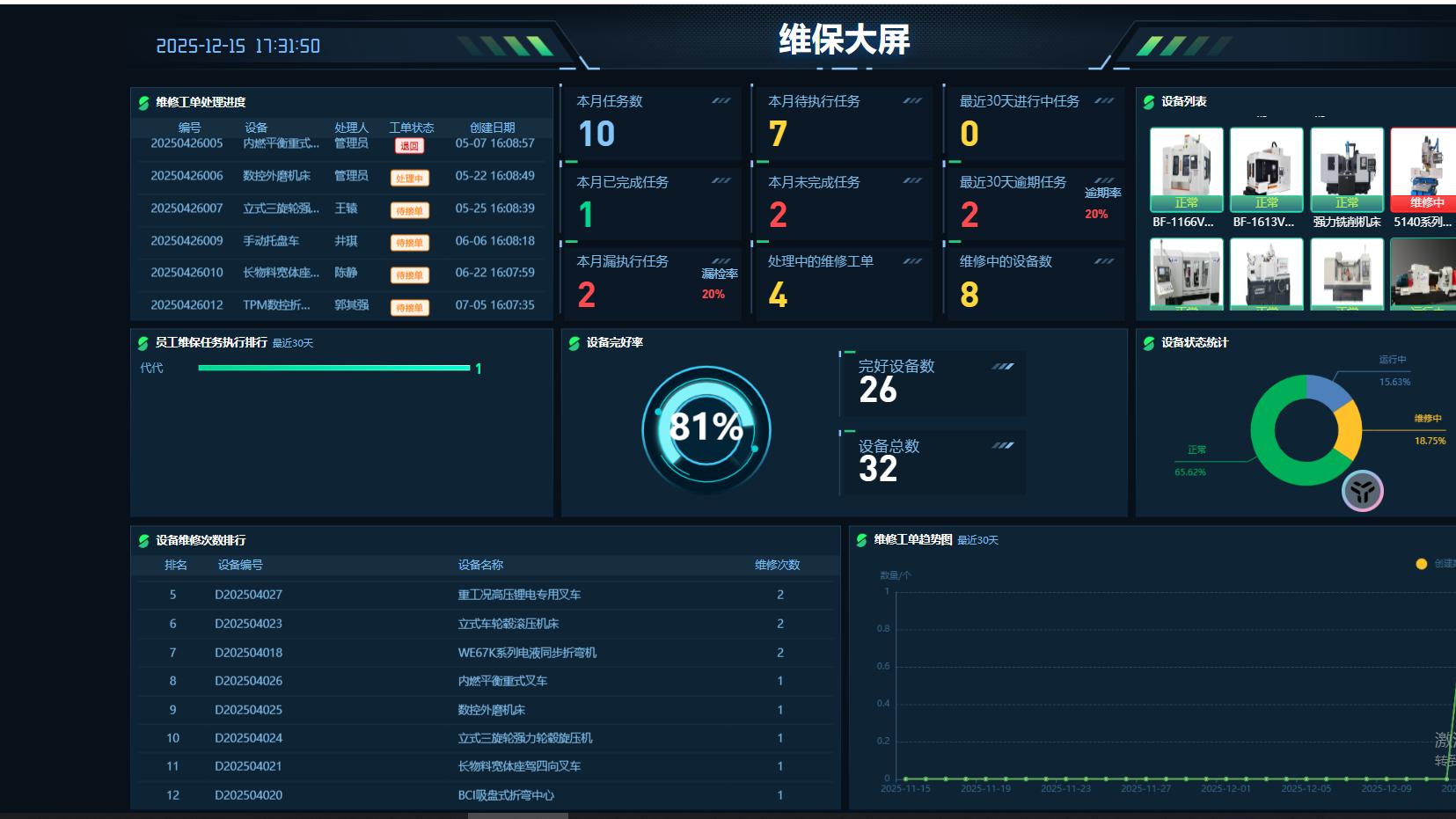Click the 员工维保任务执行排行 panel header logo icon
1456x819 pixels.
pyautogui.click(x=143, y=343)
